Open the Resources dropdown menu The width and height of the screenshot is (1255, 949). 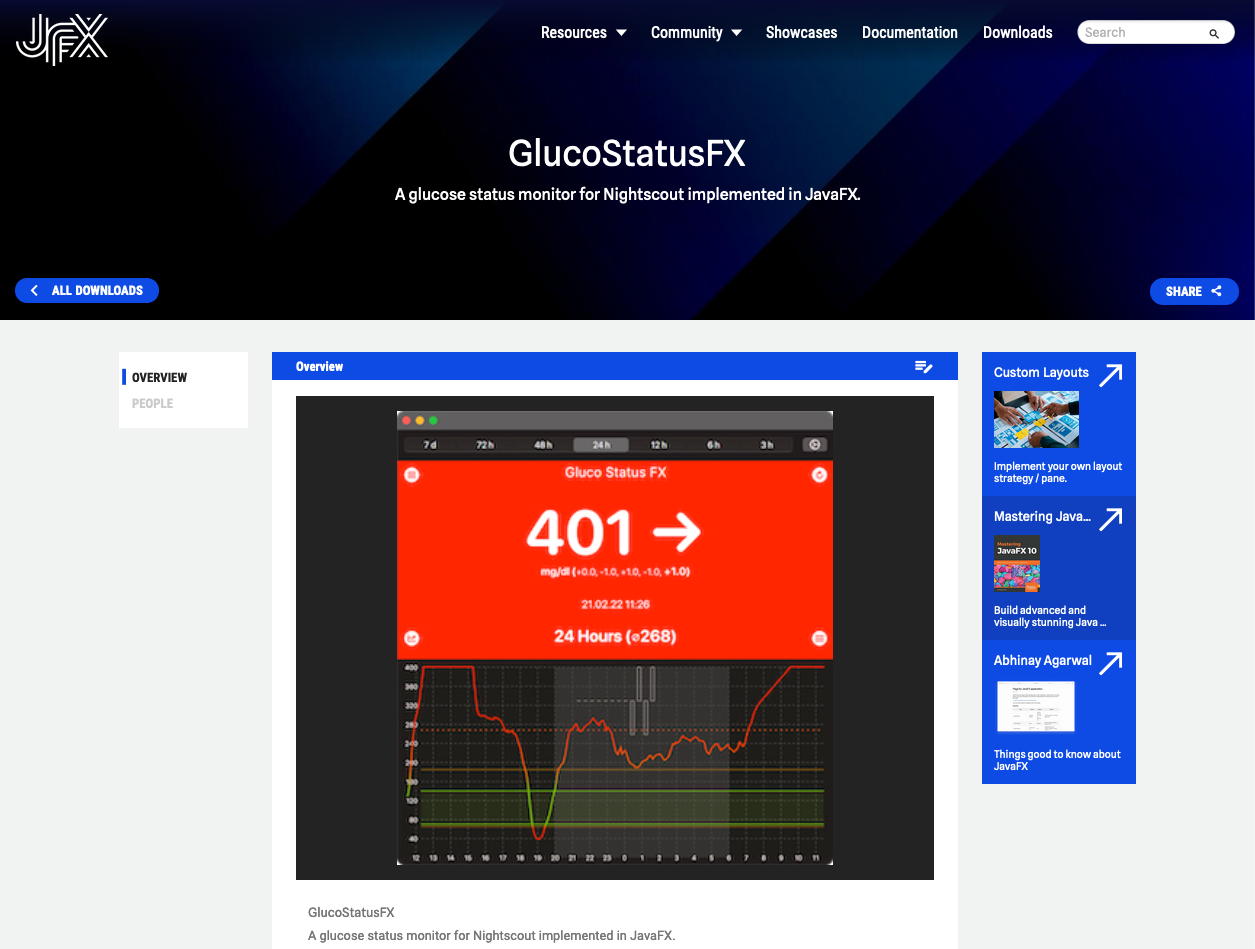click(x=583, y=32)
